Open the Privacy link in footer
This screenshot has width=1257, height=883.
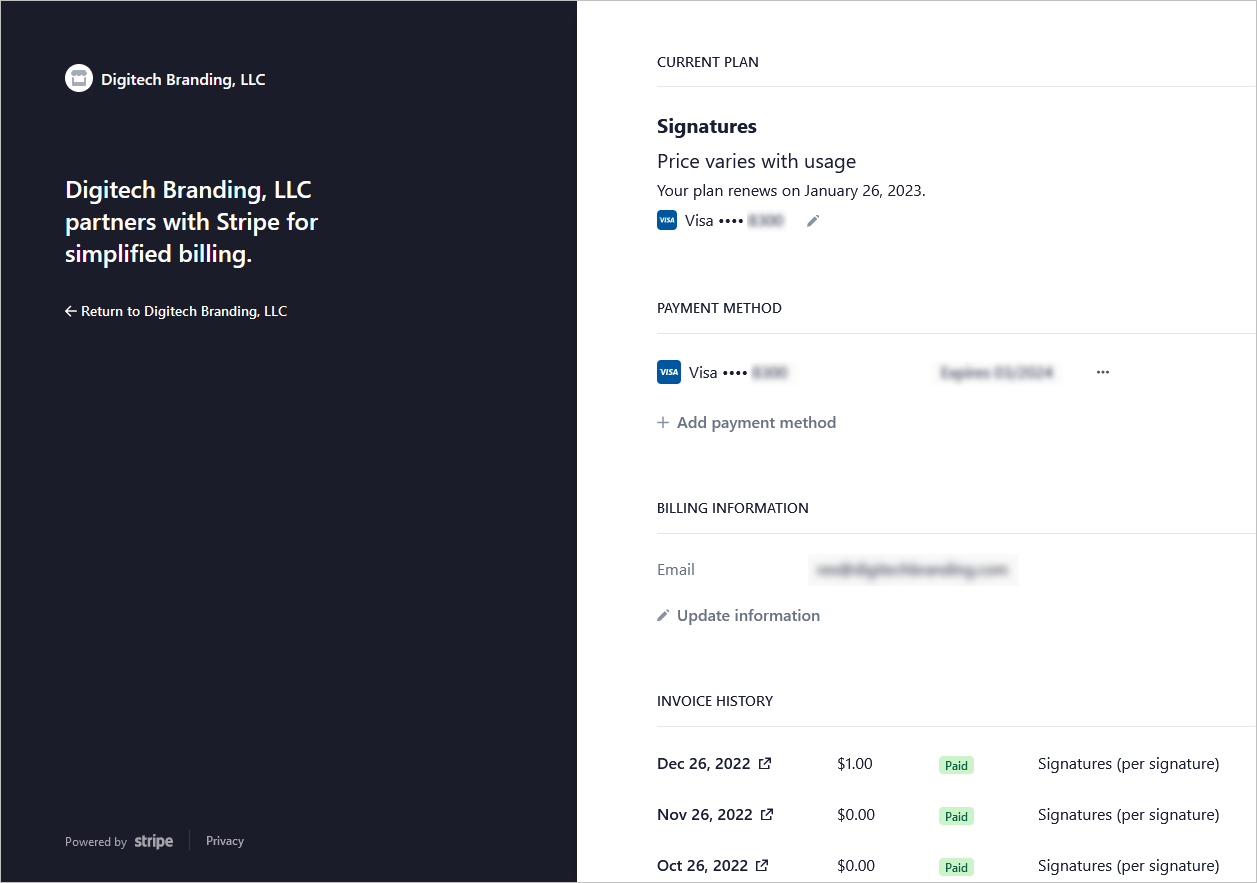pos(225,842)
